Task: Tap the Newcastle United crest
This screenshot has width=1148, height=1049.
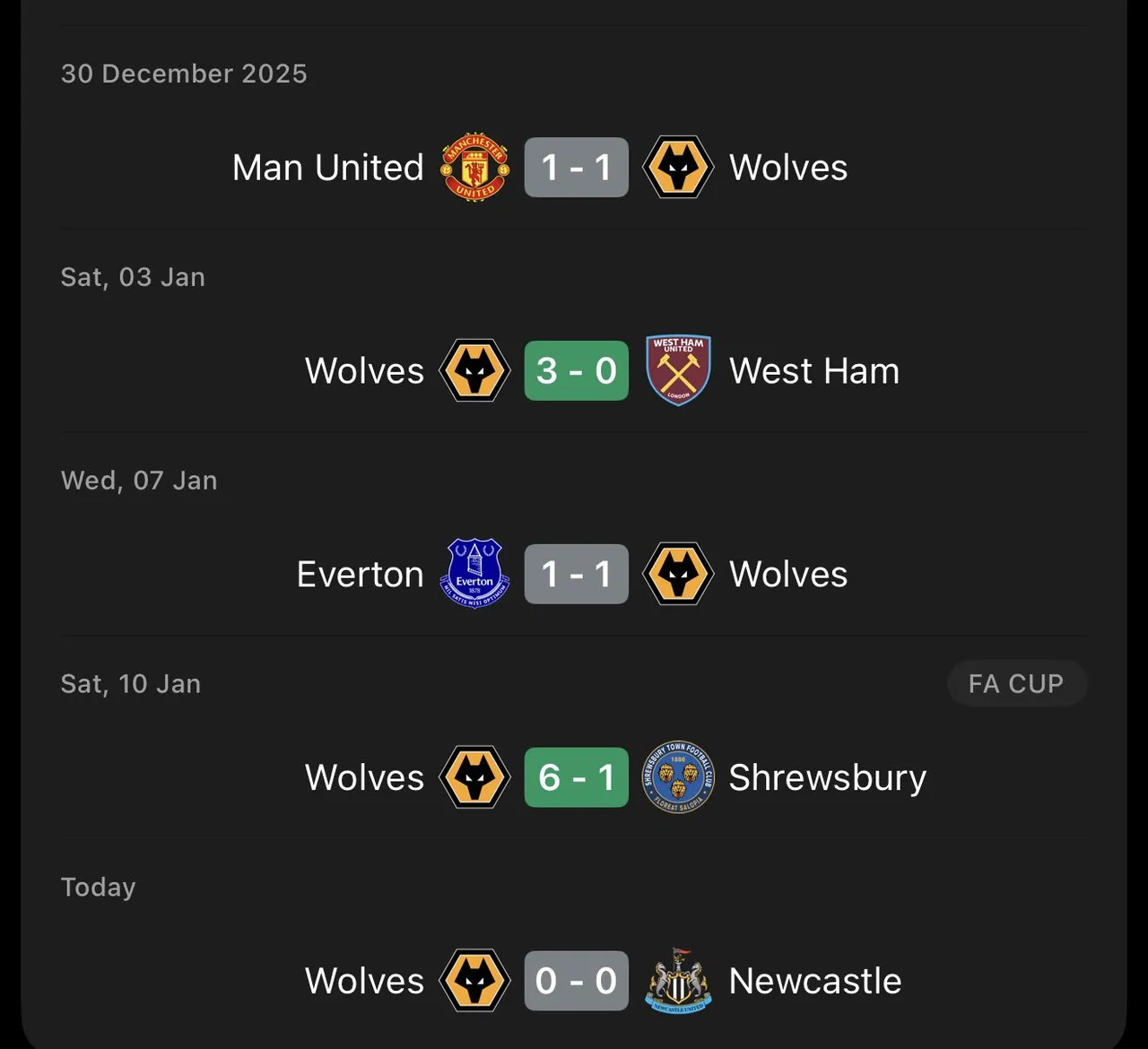Action: (x=678, y=981)
